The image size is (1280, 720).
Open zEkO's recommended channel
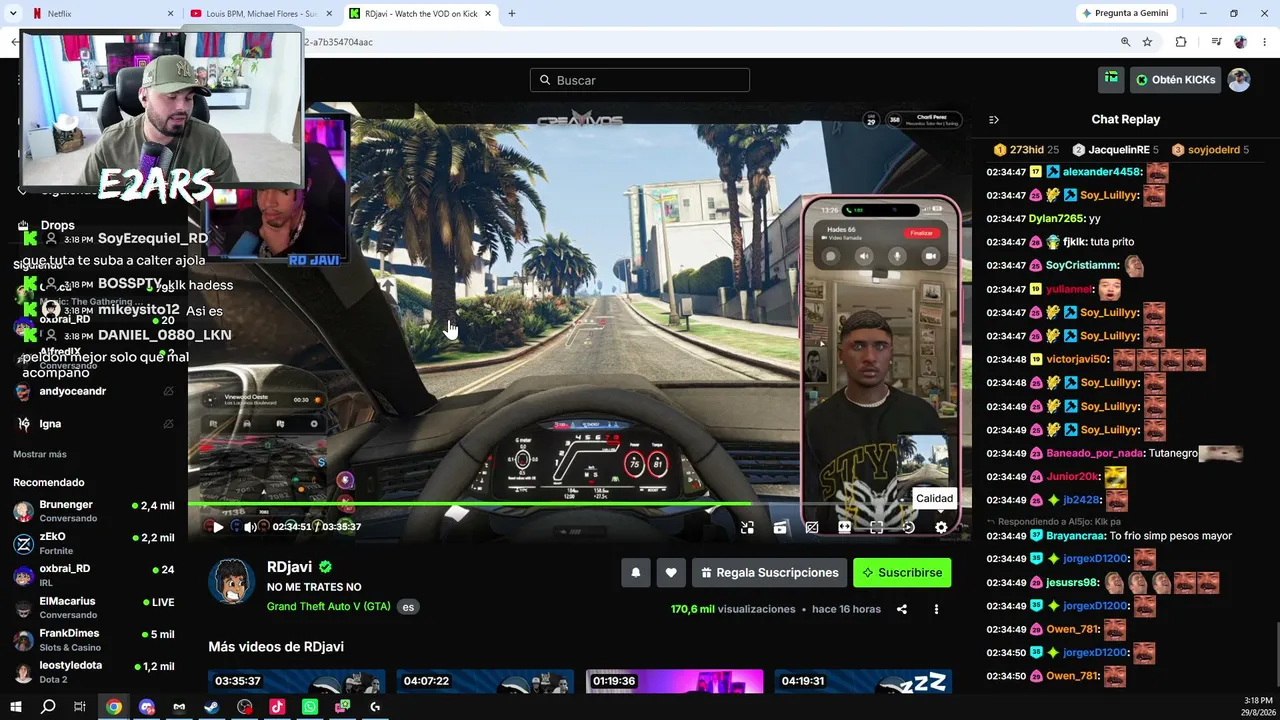point(94,543)
